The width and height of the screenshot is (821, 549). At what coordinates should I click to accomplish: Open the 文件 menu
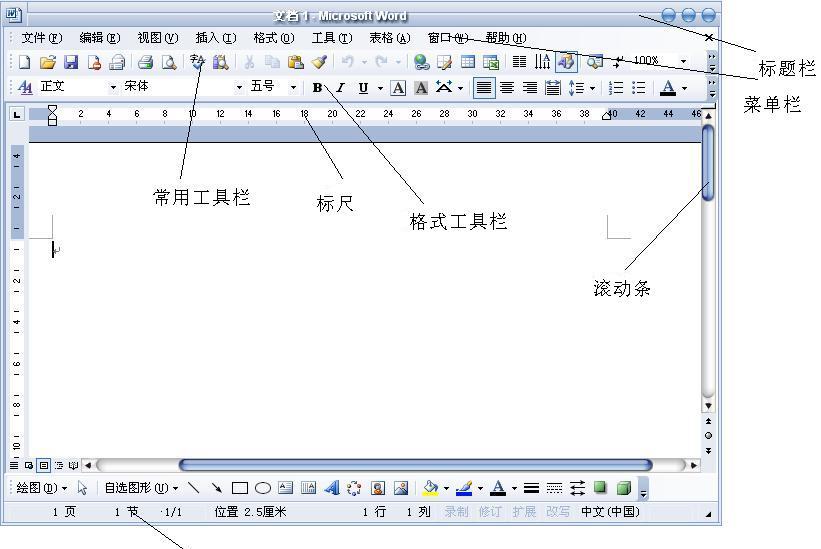pyautogui.click(x=42, y=38)
